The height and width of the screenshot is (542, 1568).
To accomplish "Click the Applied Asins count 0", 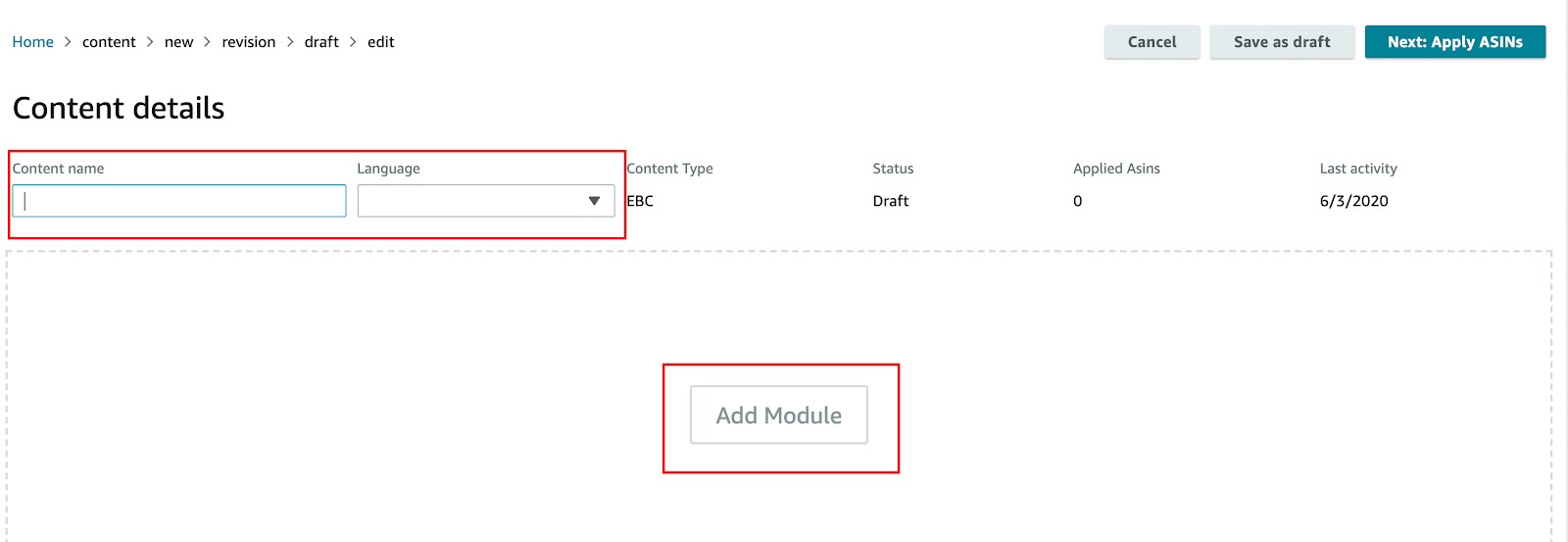I will 1077,201.
